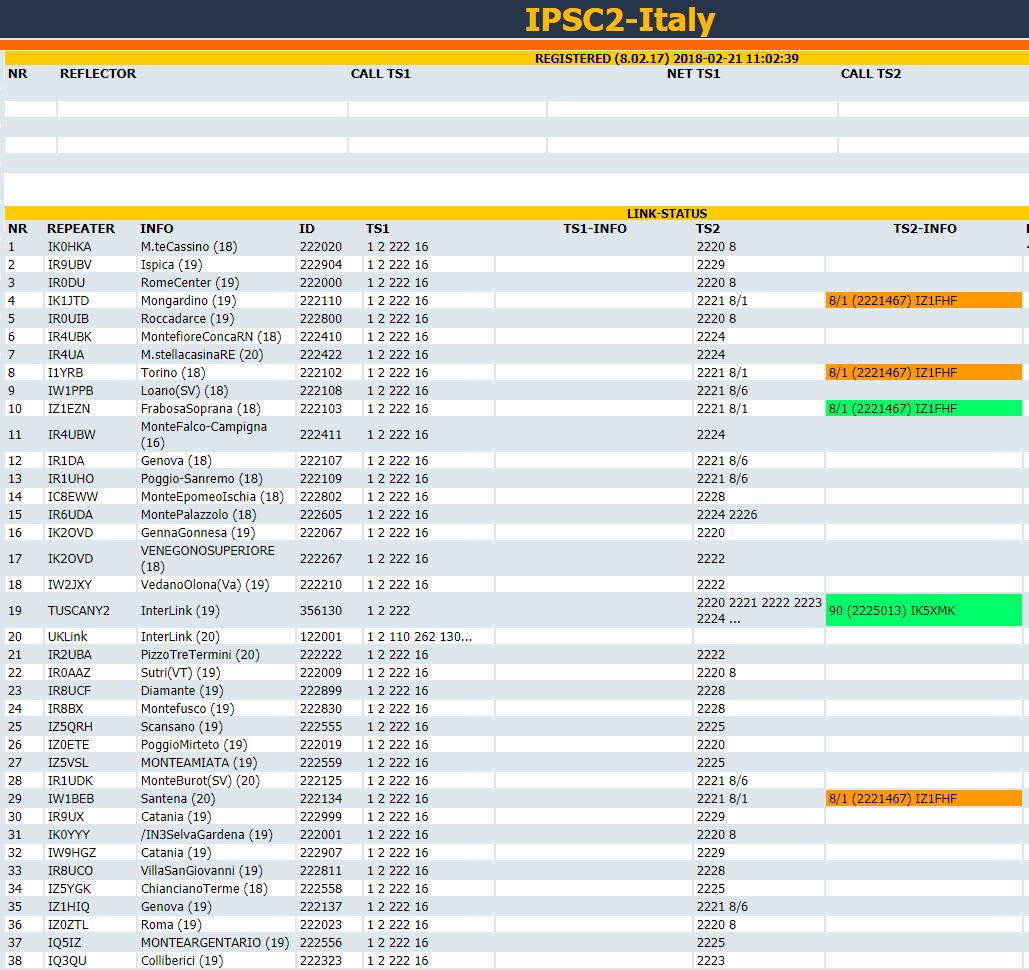Click ChiancianoTerme (18) info cell
Image resolution: width=1029 pixels, height=970 pixels.
[x=217, y=889]
